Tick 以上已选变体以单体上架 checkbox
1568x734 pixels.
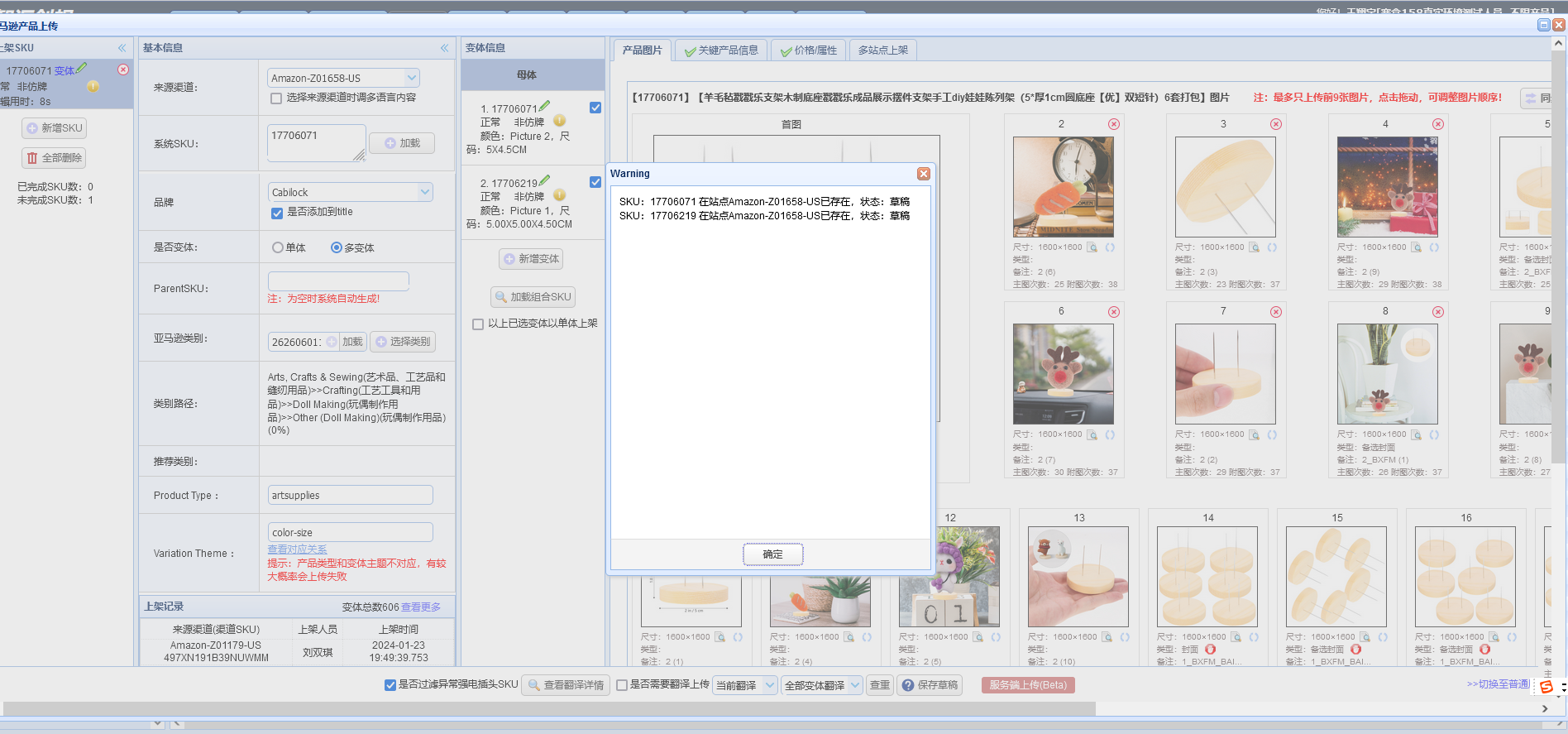tap(478, 324)
